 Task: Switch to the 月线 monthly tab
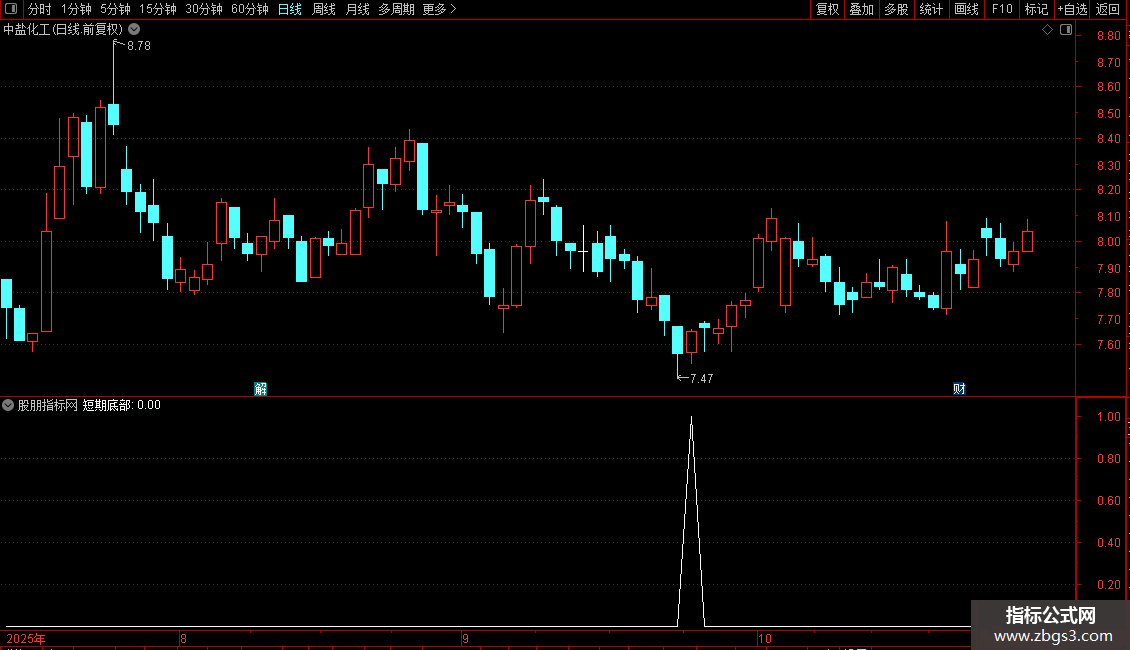357,9
